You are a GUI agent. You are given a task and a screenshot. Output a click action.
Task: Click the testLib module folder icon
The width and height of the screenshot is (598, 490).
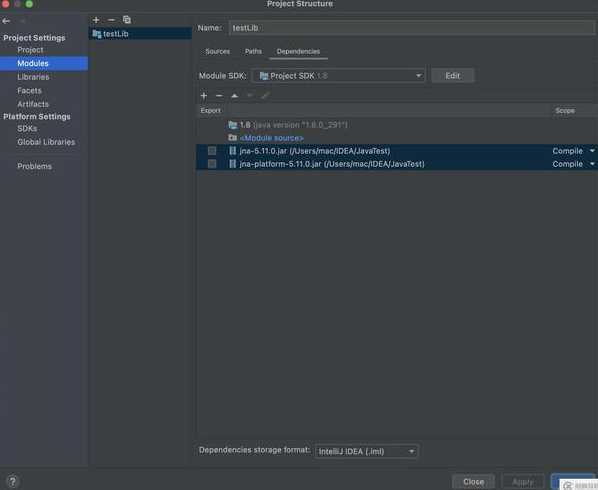pyautogui.click(x=97, y=34)
